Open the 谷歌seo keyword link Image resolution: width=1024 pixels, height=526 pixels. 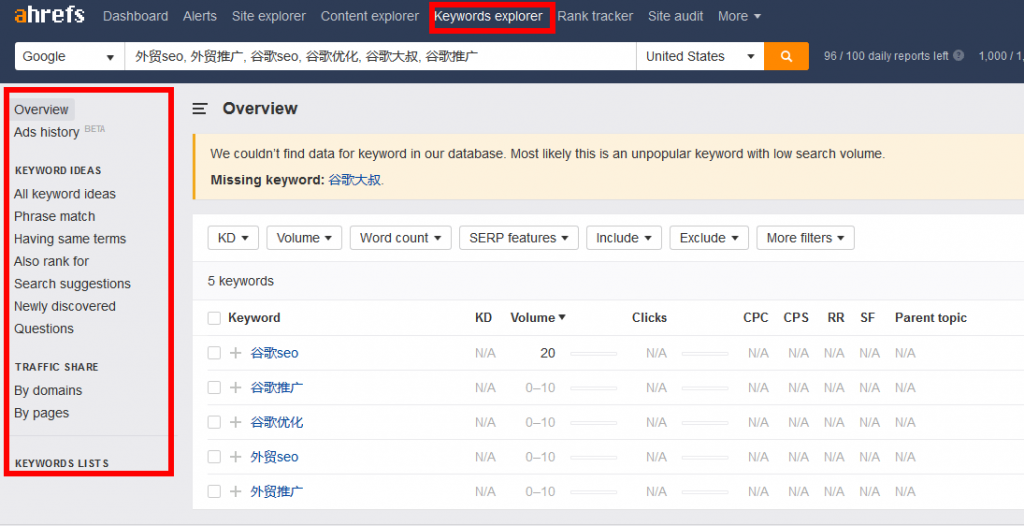coord(274,353)
